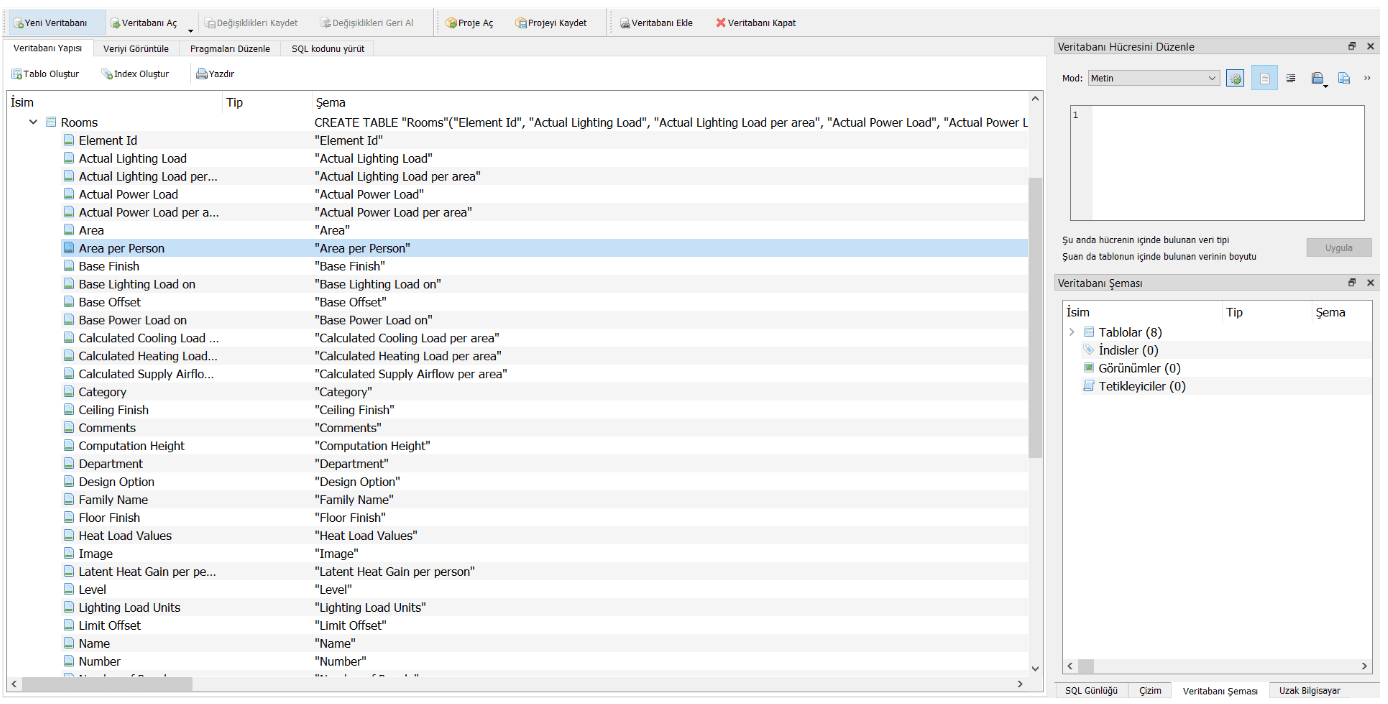1388x704 pixels.
Task: Float the Veritabanı Hücresini Düzenle panel
Action: [x=1353, y=47]
